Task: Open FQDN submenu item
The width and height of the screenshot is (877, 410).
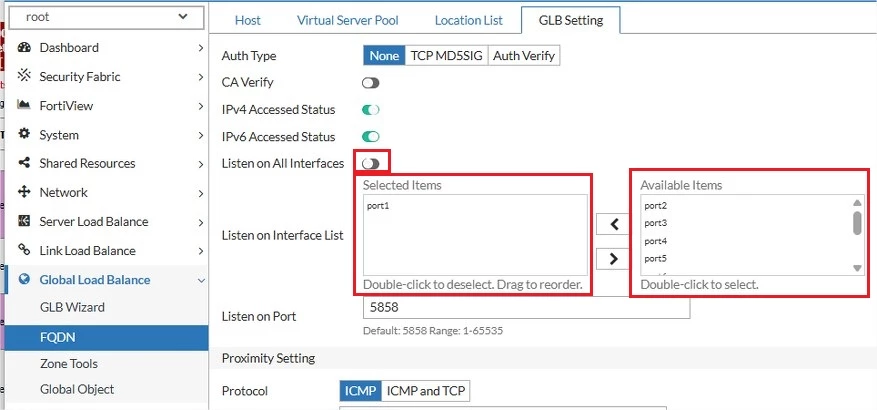Action: pos(106,337)
